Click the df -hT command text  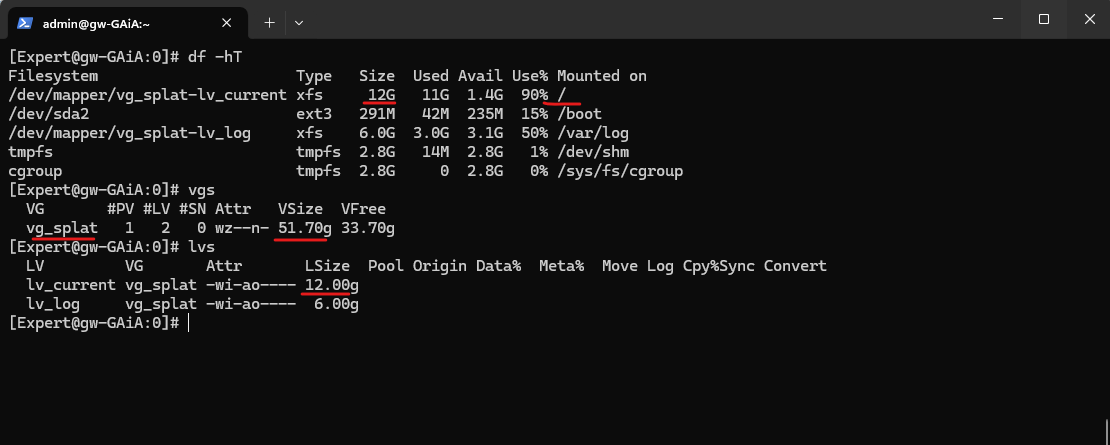tap(215, 57)
